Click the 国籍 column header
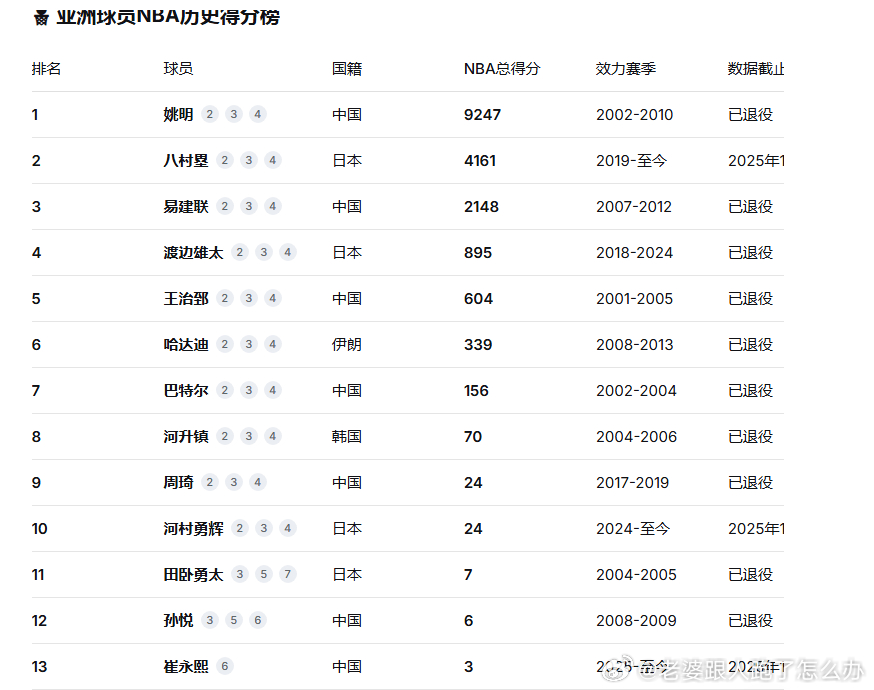This screenshot has height=690, width=874. click(x=347, y=69)
